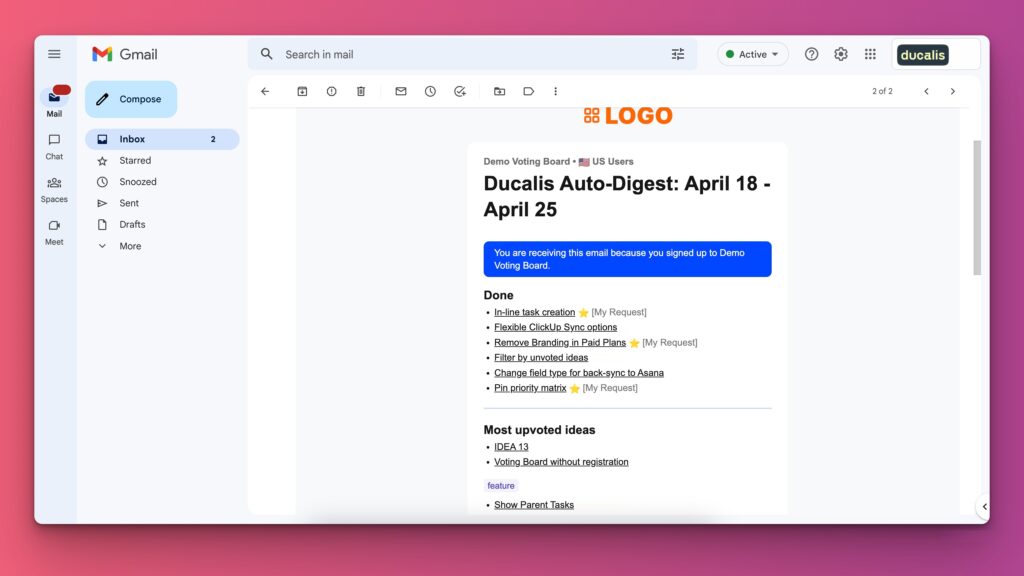Snooze this email with the clock icon
The width and height of the screenshot is (1024, 576).
click(x=430, y=91)
